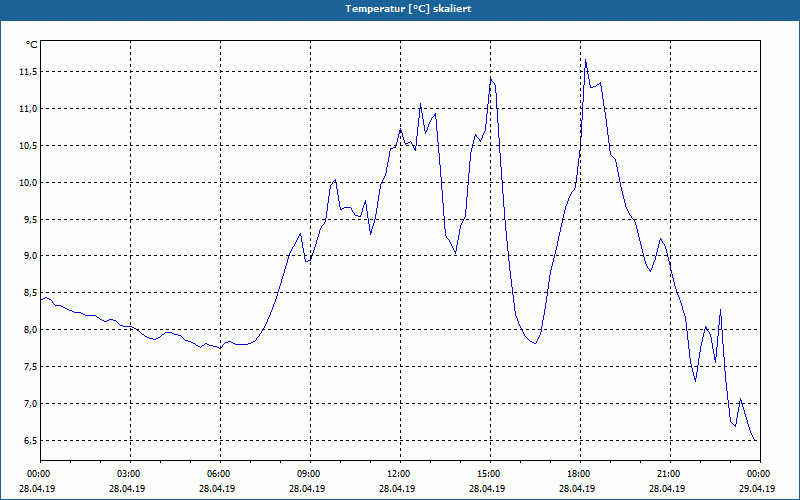Viewport: 800px width, 500px height.
Task: Select the '11,0' y-axis label
Action: point(28,109)
